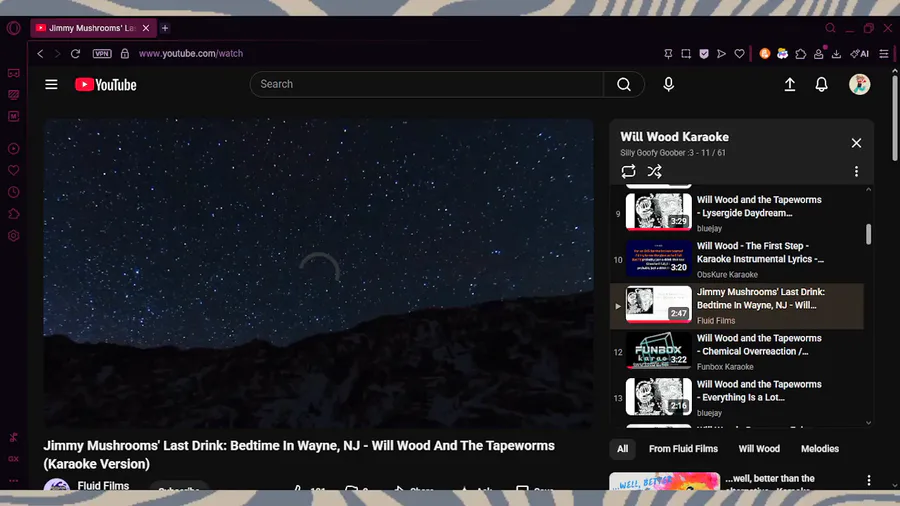Add page to bookmarks with heart icon

[739, 53]
